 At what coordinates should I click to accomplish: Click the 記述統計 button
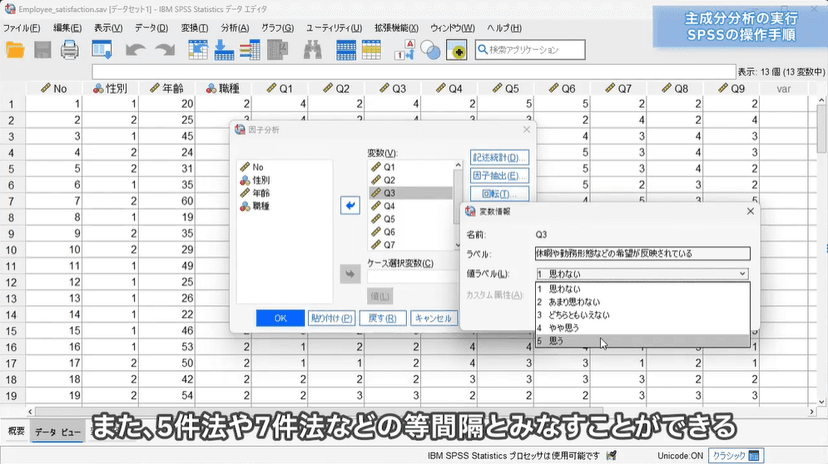coord(499,158)
